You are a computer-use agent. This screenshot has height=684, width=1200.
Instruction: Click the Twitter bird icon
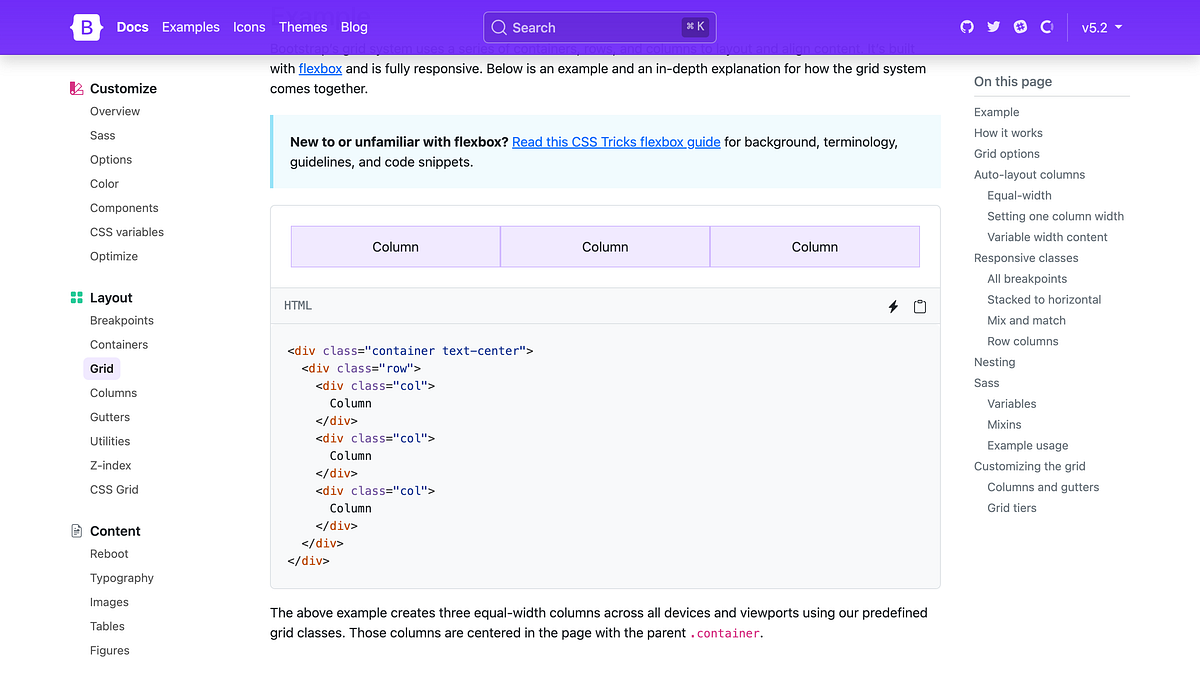point(992,27)
